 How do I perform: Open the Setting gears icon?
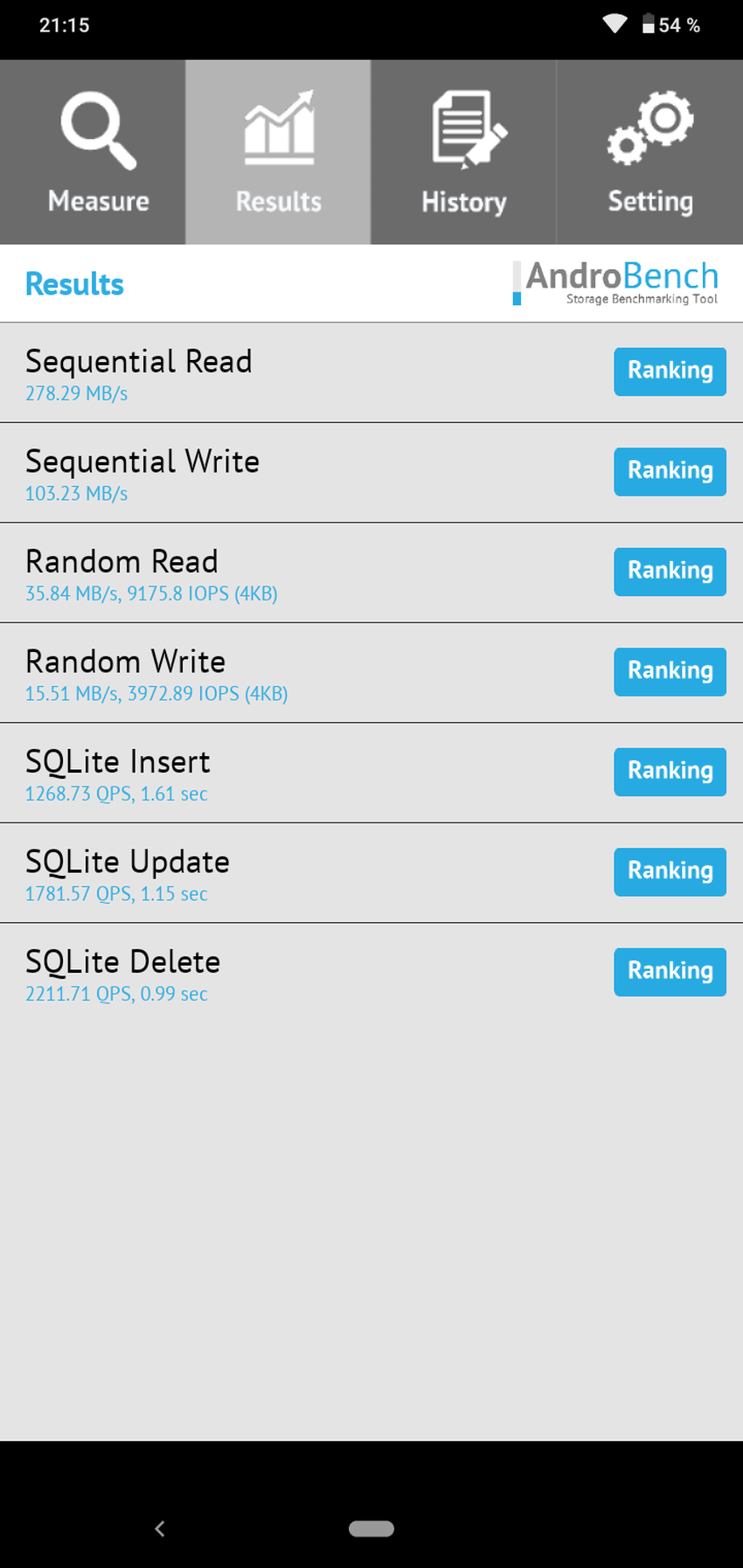coord(650,128)
